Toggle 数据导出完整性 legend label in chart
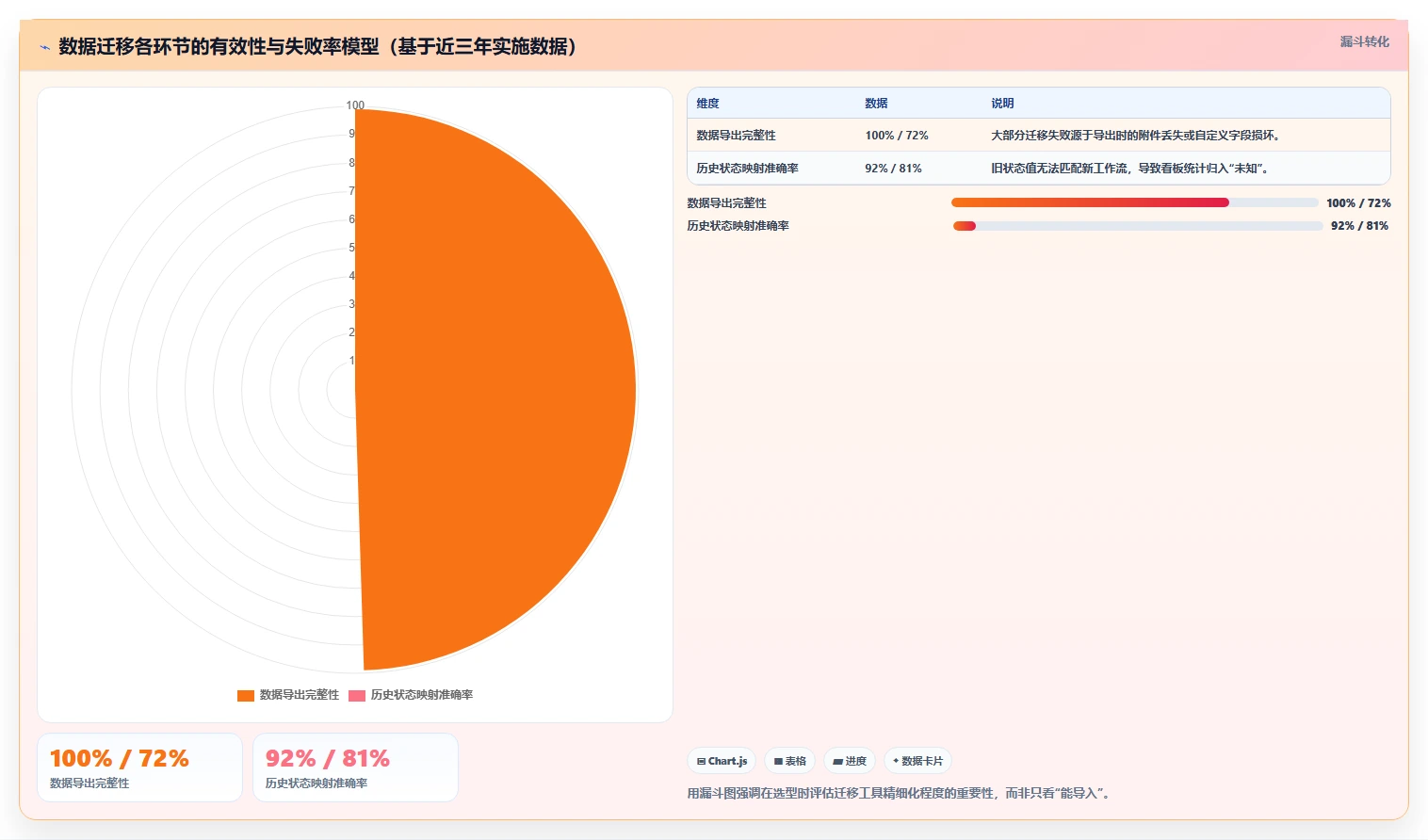This screenshot has height=840, width=1428. [x=300, y=695]
